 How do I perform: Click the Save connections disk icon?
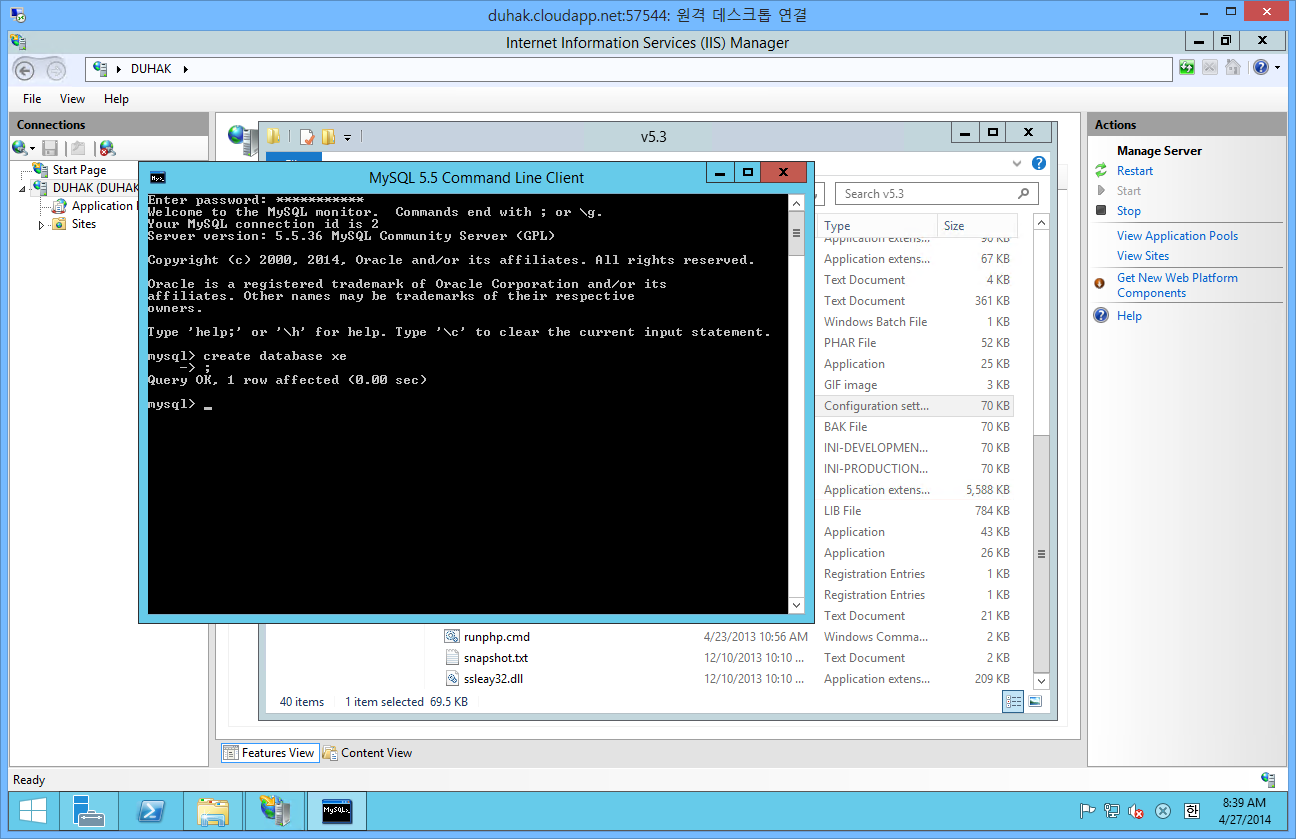click(50, 148)
